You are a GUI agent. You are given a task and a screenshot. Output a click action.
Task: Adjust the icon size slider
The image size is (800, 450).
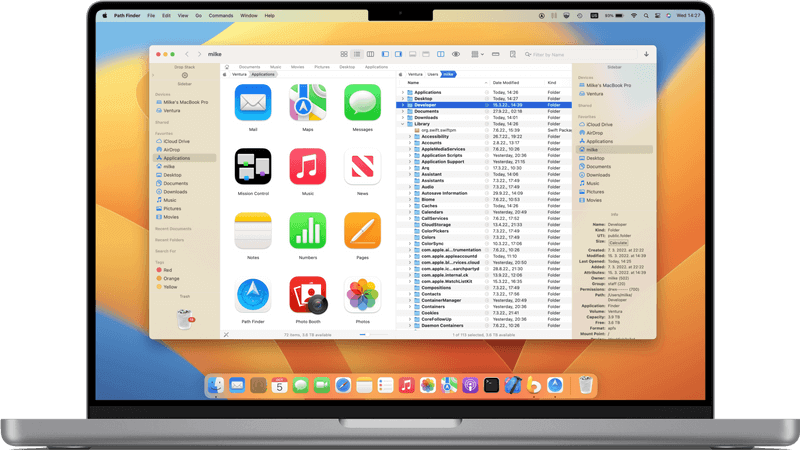373,335
